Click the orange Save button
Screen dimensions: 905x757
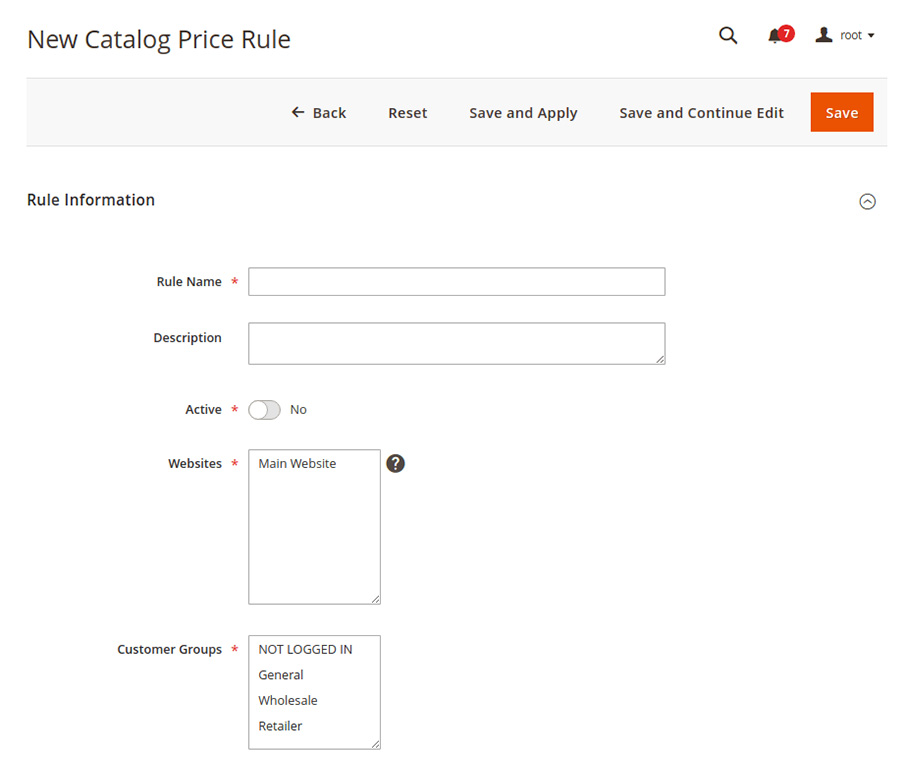pos(841,112)
